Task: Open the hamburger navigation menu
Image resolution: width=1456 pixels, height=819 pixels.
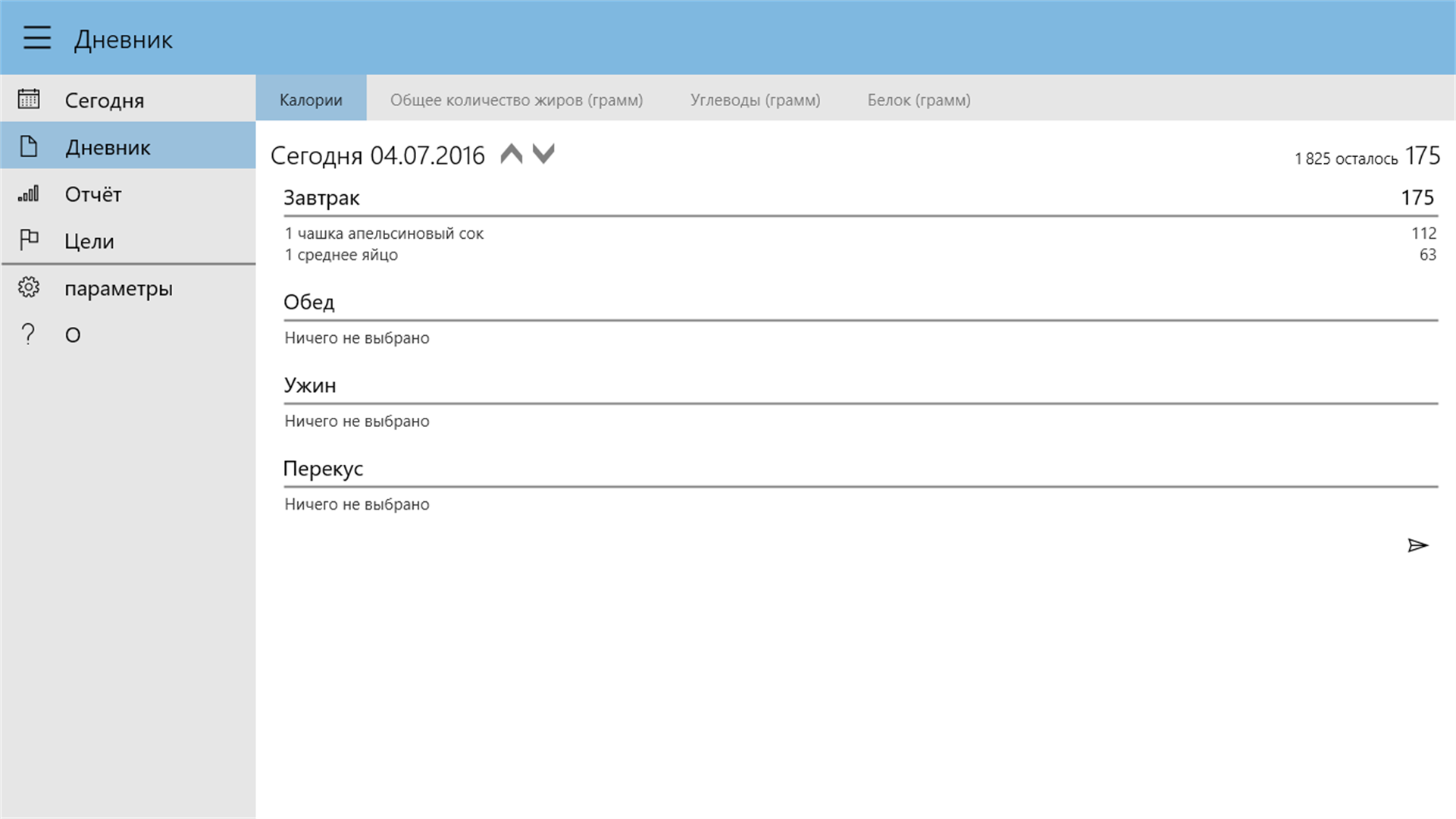Action: click(x=36, y=38)
